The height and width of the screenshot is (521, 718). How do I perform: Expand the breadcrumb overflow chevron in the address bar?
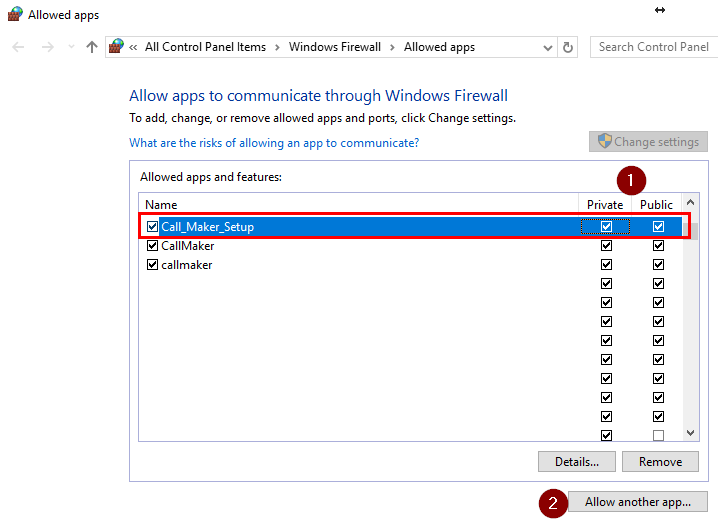133,47
